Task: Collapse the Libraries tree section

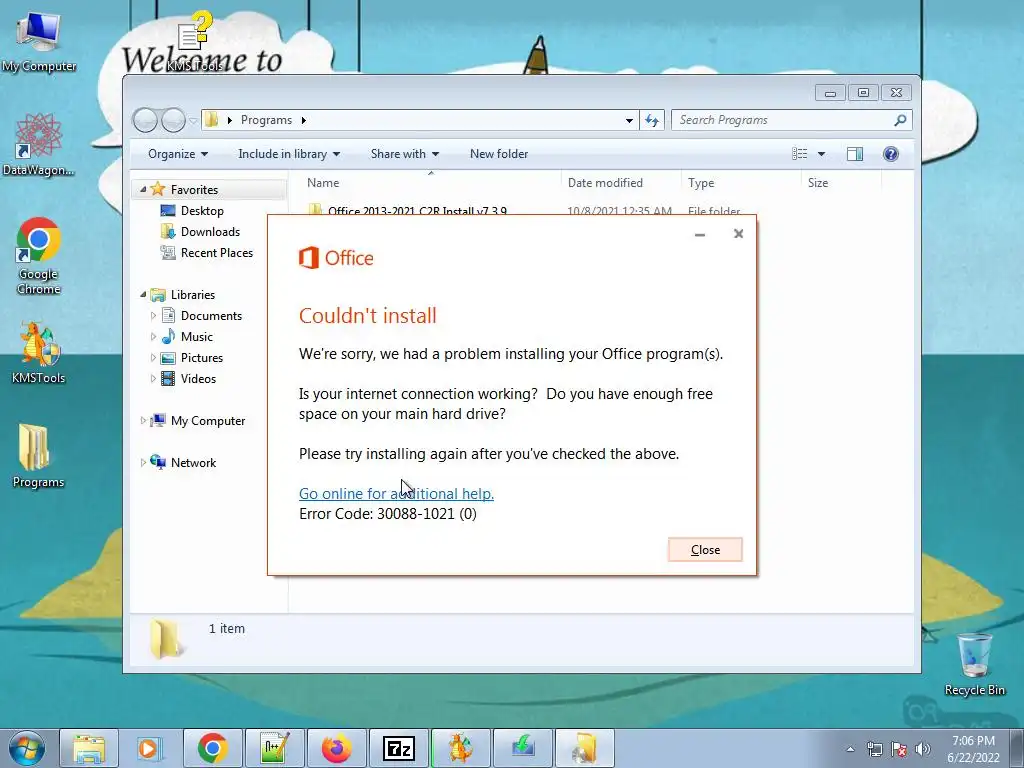Action: click(143, 295)
